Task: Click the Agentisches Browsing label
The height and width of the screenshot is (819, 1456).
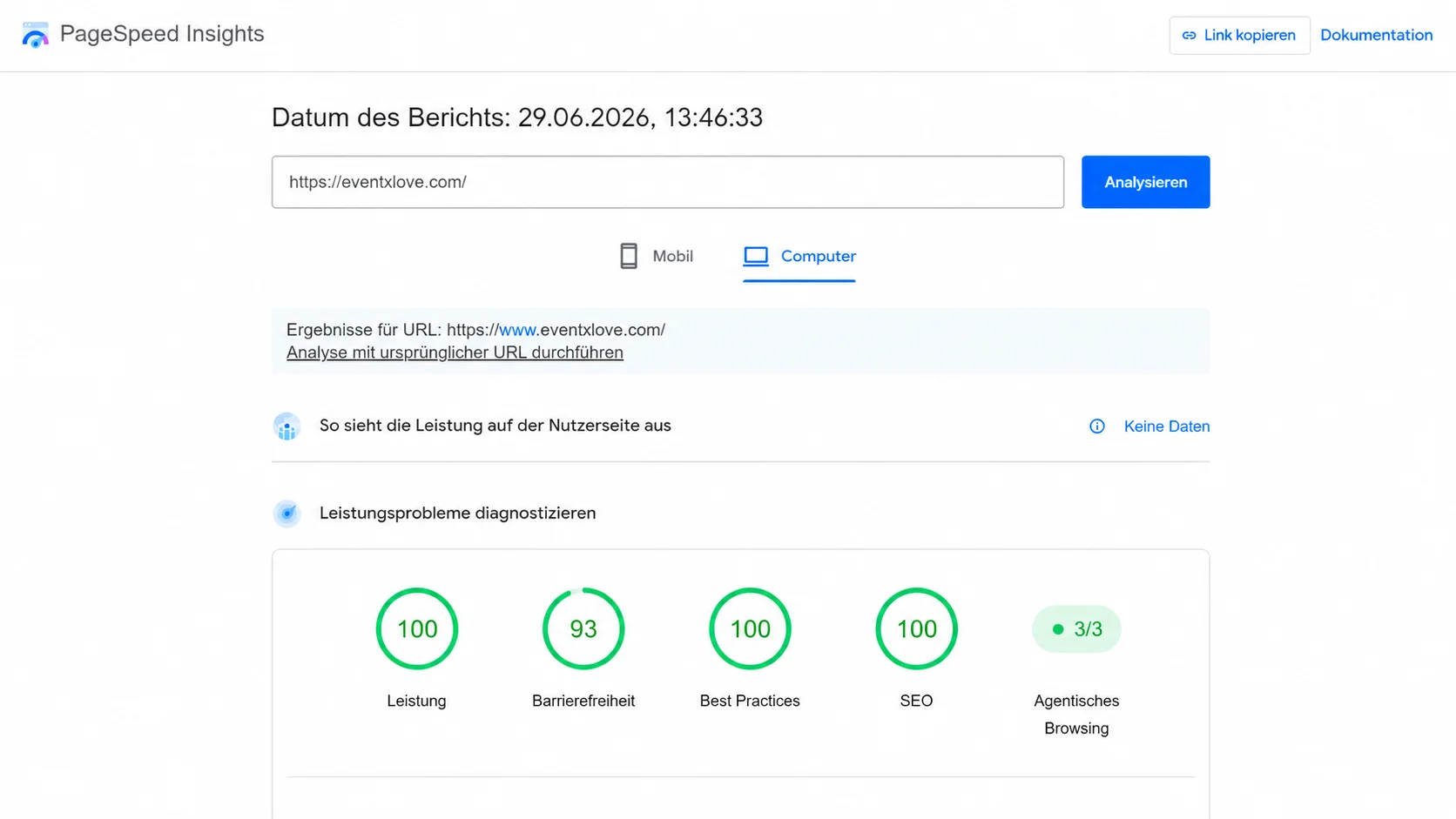Action: pos(1076,715)
